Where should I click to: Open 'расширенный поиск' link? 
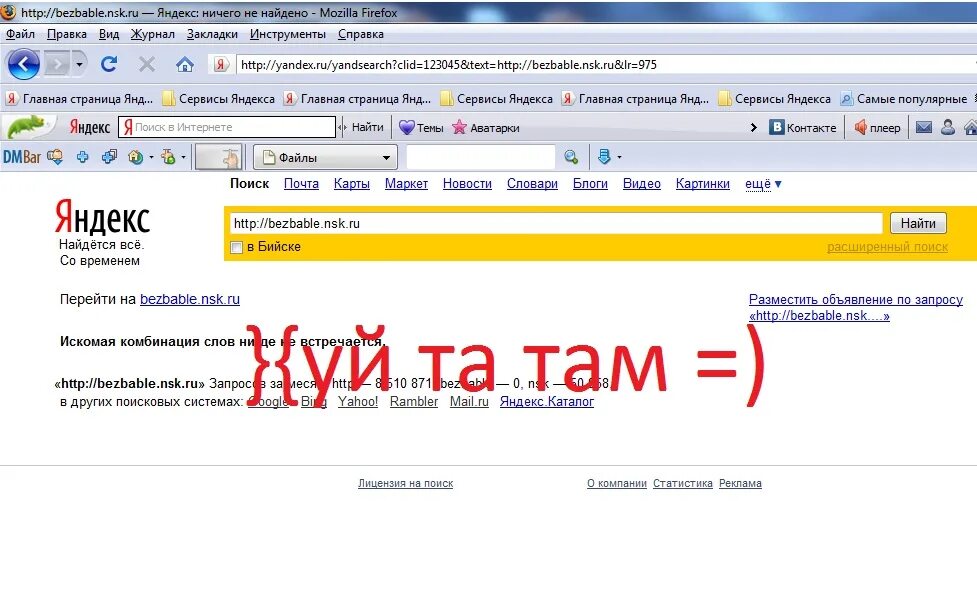[887, 247]
